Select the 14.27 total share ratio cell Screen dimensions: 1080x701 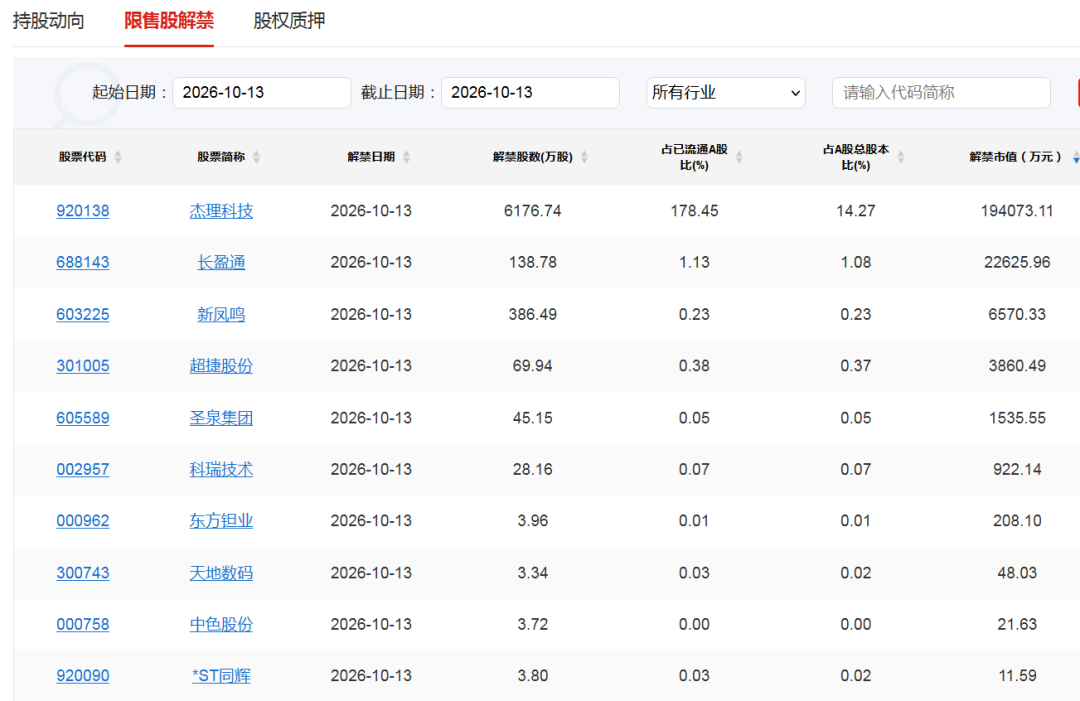855,211
